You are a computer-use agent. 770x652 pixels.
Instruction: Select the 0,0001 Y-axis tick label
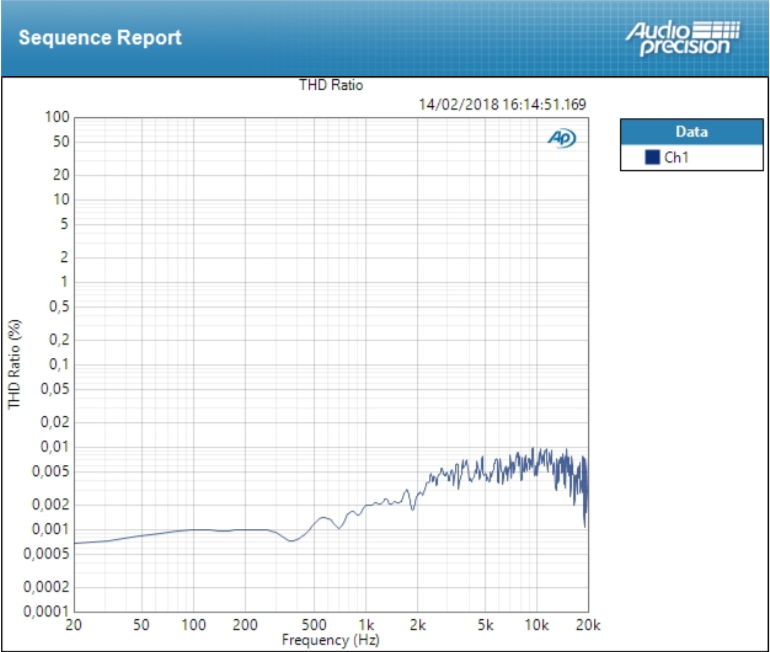(x=46, y=611)
